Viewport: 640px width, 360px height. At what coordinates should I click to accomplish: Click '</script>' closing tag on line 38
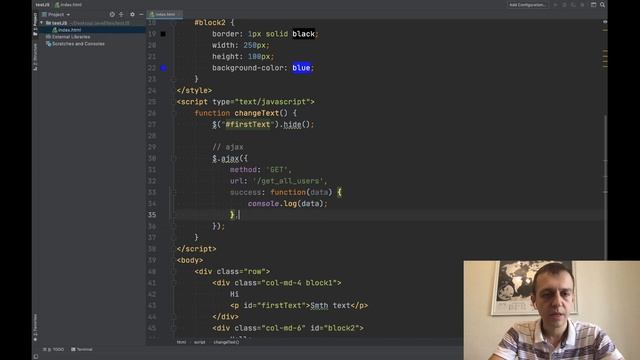click(x=196, y=249)
